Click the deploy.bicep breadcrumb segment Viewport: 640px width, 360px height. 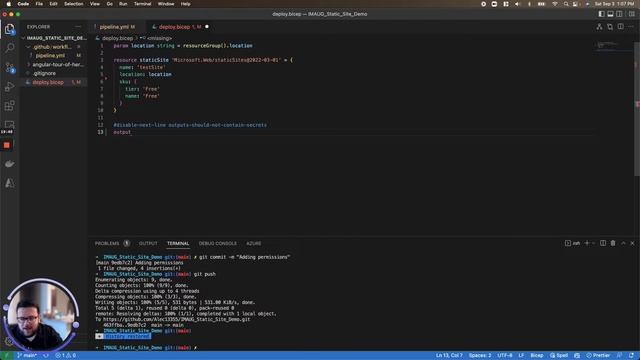coord(117,38)
